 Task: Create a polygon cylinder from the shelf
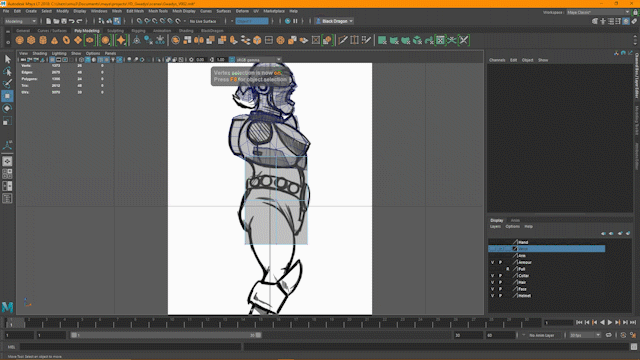pos(43,40)
